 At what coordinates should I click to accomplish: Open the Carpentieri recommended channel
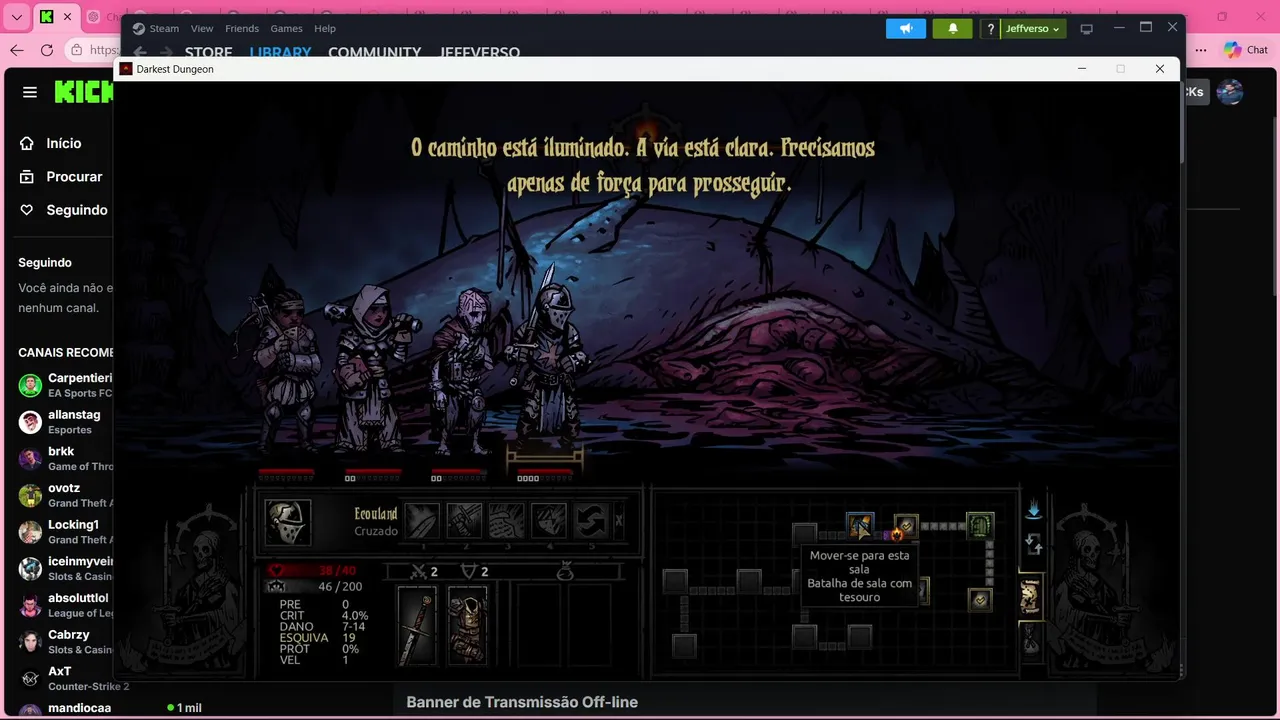coord(64,385)
